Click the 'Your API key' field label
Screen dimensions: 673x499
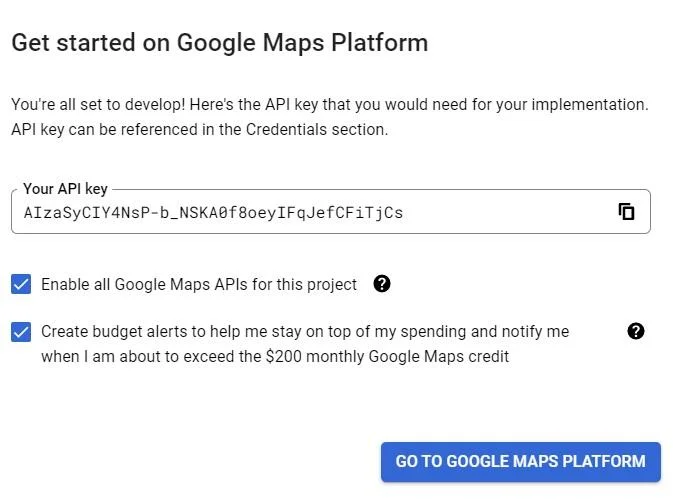(65, 189)
